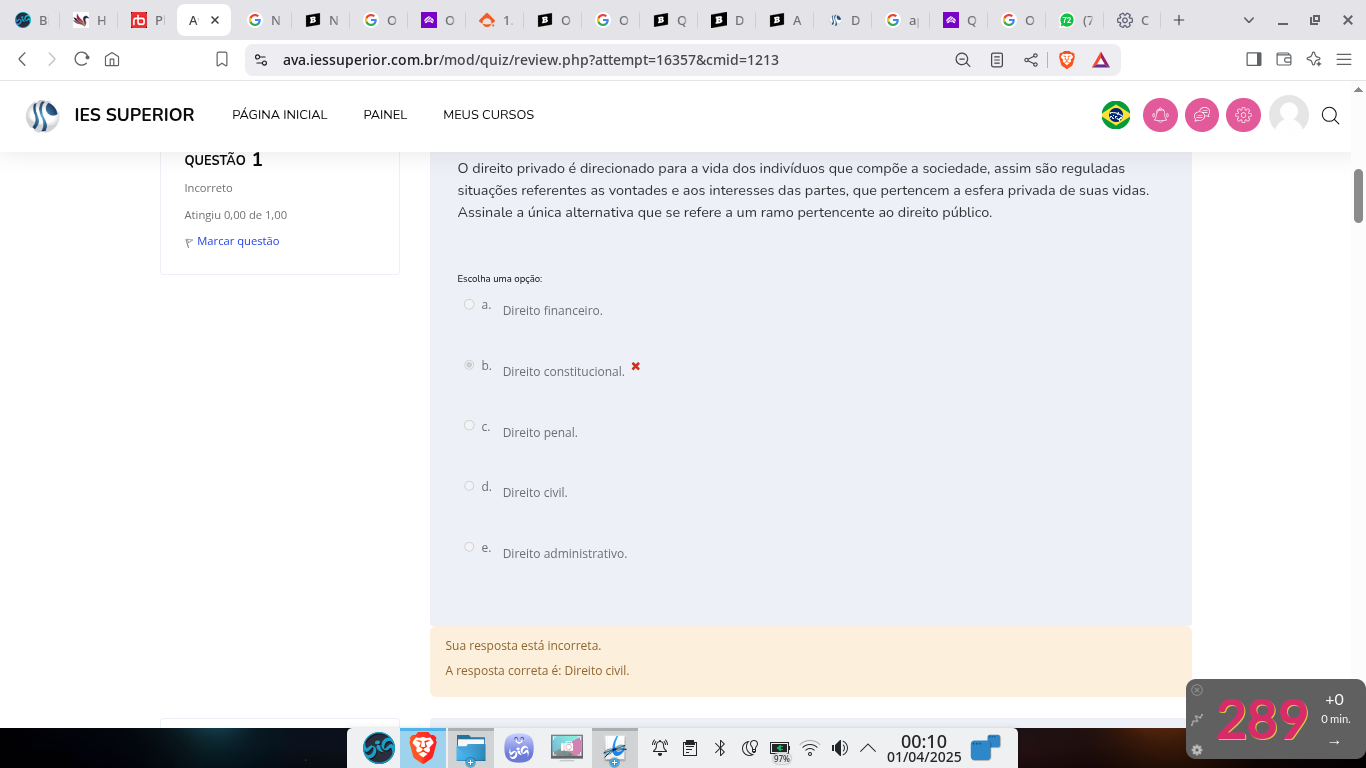
Task: Click the Brazil flag language icon
Action: point(1115,115)
